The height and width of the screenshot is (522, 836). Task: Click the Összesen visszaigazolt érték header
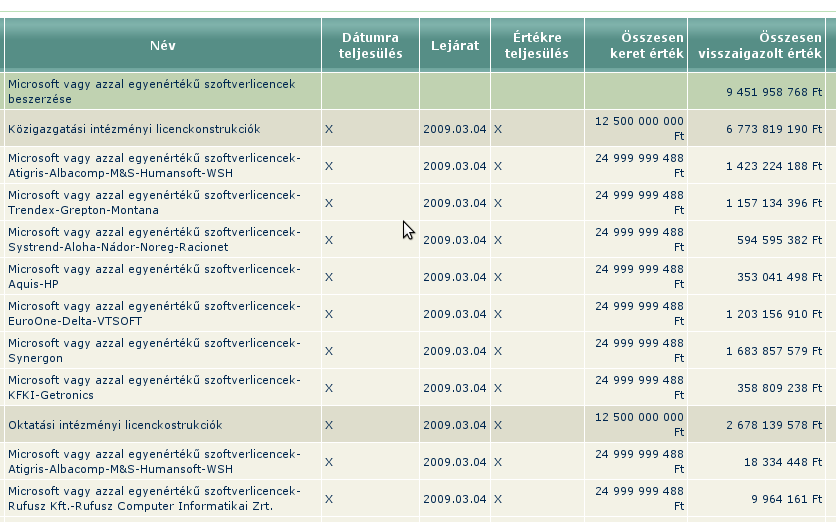click(x=757, y=45)
